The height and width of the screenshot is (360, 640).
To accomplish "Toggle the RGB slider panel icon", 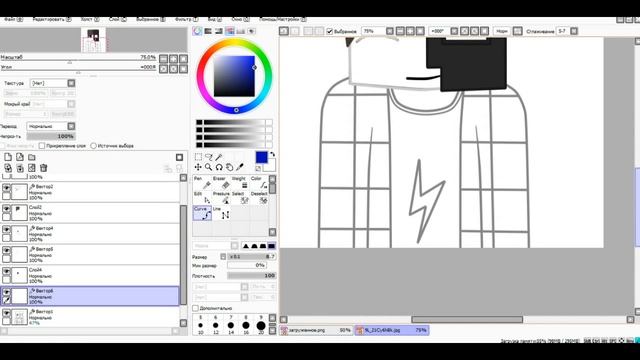I will pos(208,31).
